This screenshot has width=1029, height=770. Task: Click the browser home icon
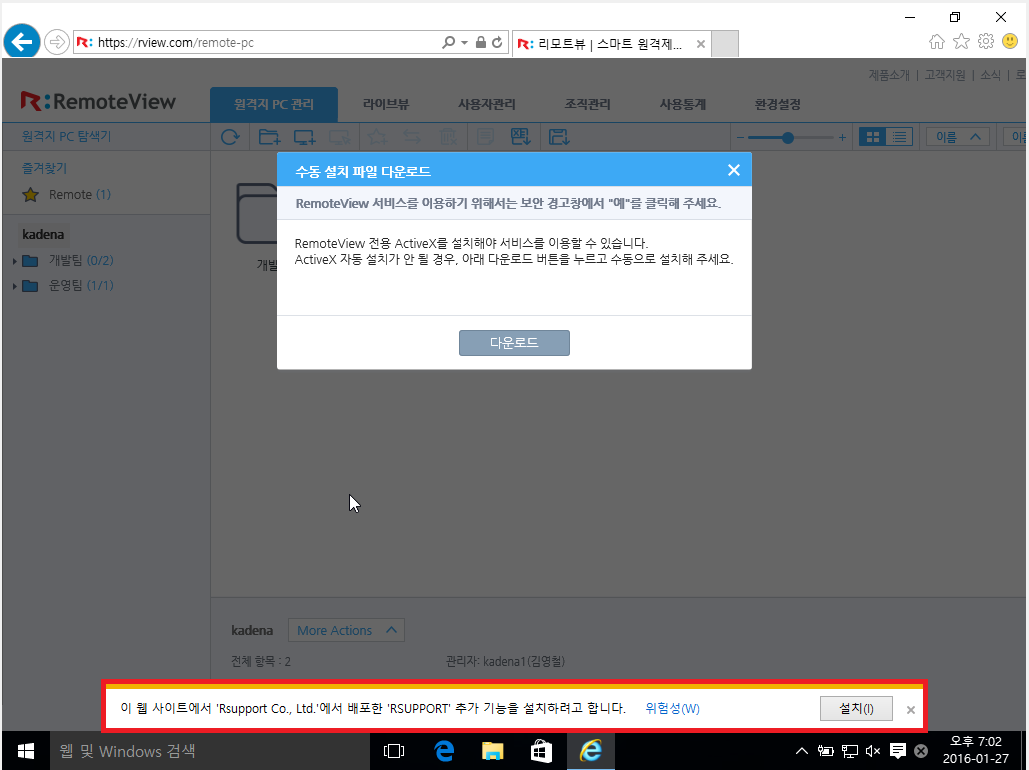[x=937, y=42]
